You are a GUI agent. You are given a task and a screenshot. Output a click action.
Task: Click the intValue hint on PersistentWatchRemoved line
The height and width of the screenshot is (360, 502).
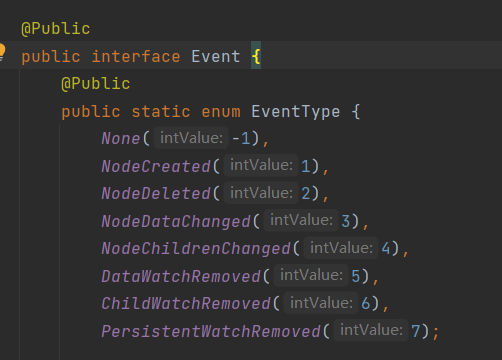371,330
